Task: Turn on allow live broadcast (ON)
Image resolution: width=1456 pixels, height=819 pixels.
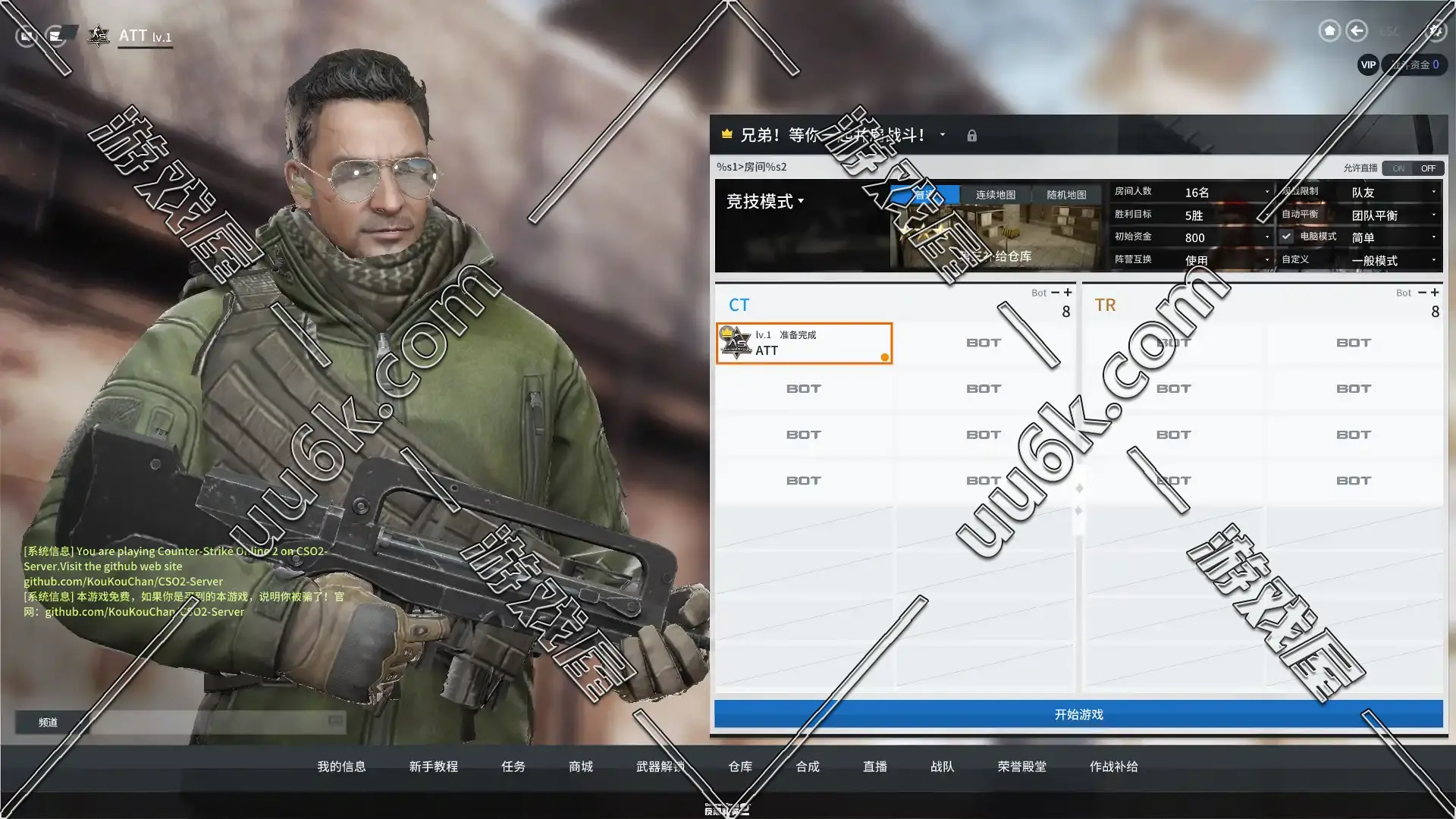Action: 1398,168
